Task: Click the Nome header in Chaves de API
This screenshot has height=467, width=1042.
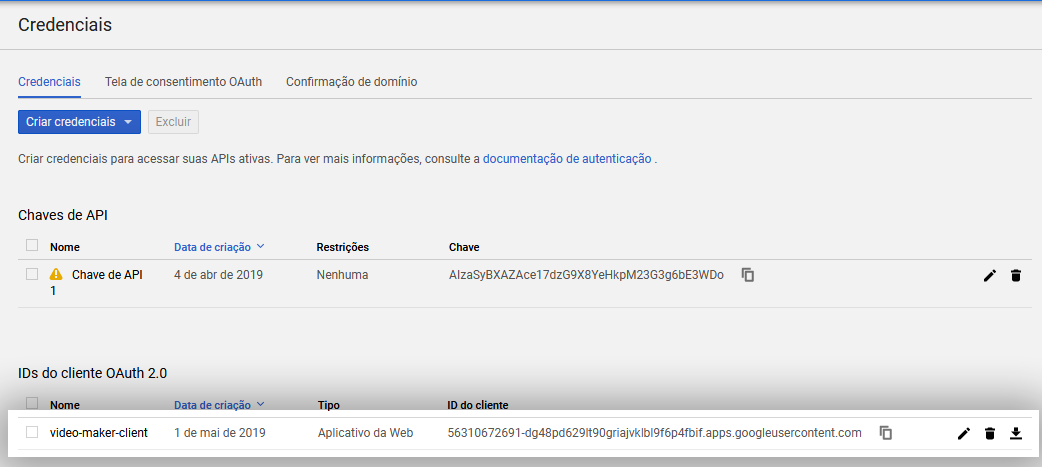Action: (64, 247)
